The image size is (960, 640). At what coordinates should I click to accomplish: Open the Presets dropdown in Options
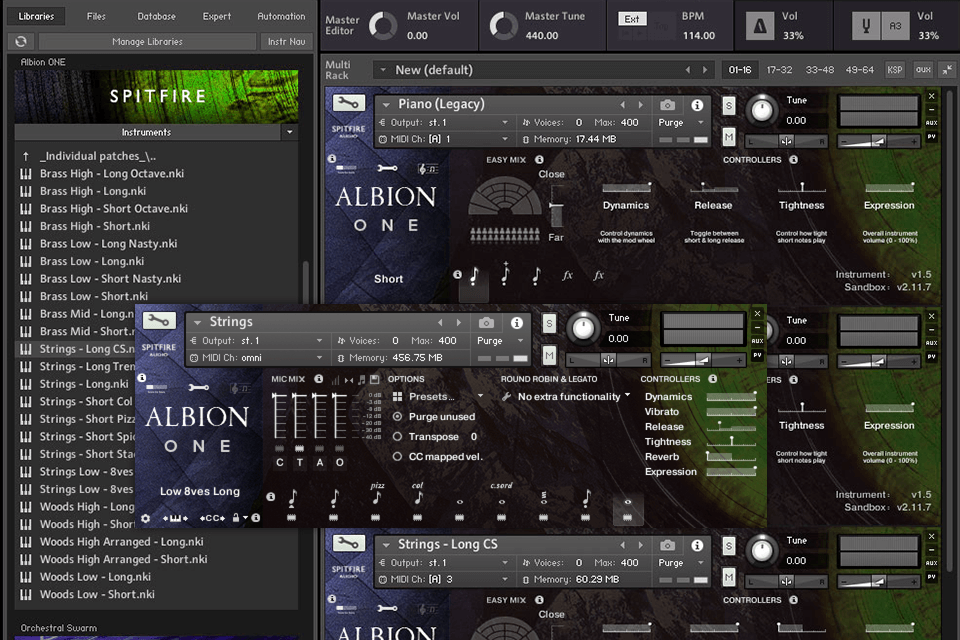click(x=438, y=396)
